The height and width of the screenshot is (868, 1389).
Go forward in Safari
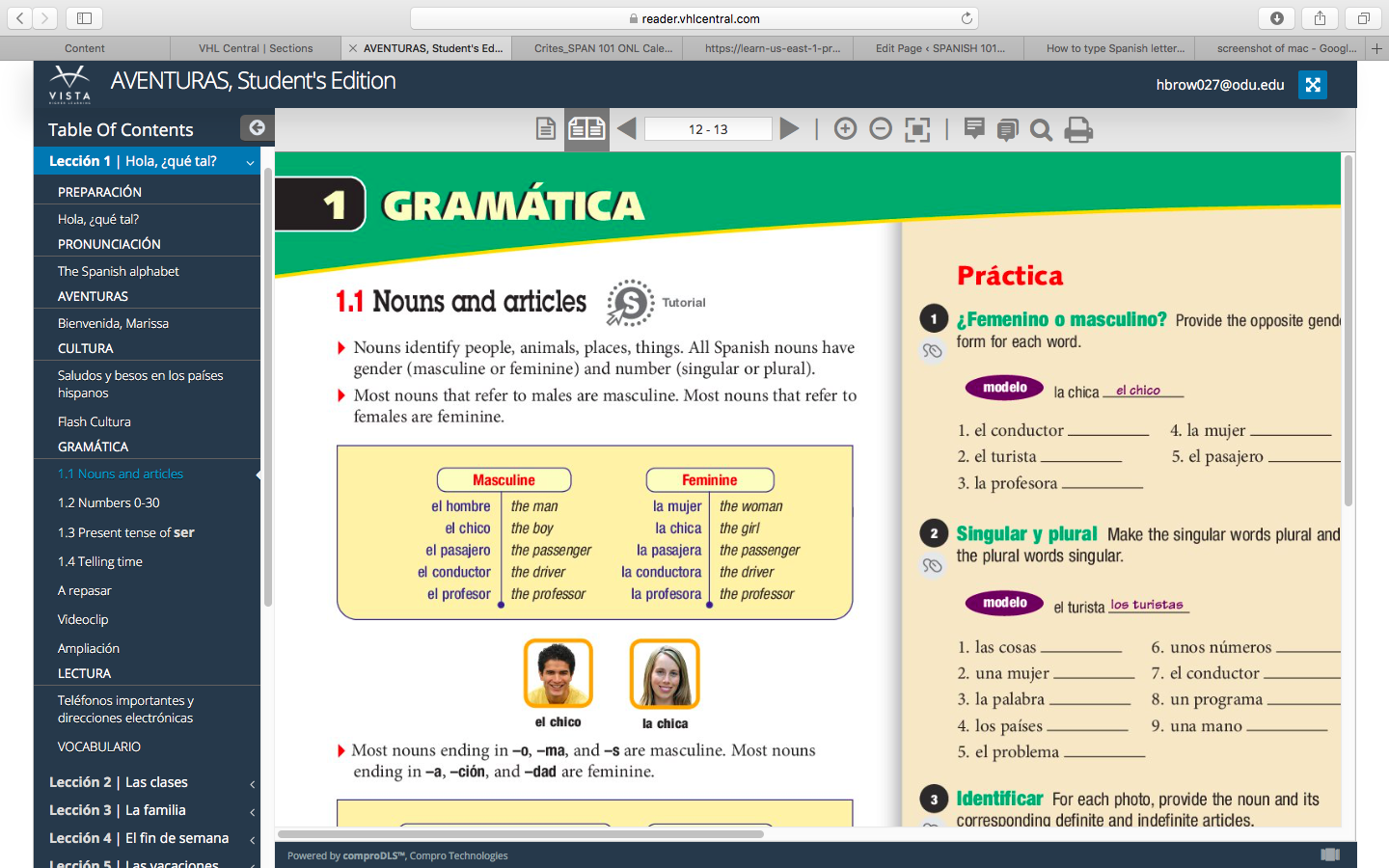coord(44,18)
